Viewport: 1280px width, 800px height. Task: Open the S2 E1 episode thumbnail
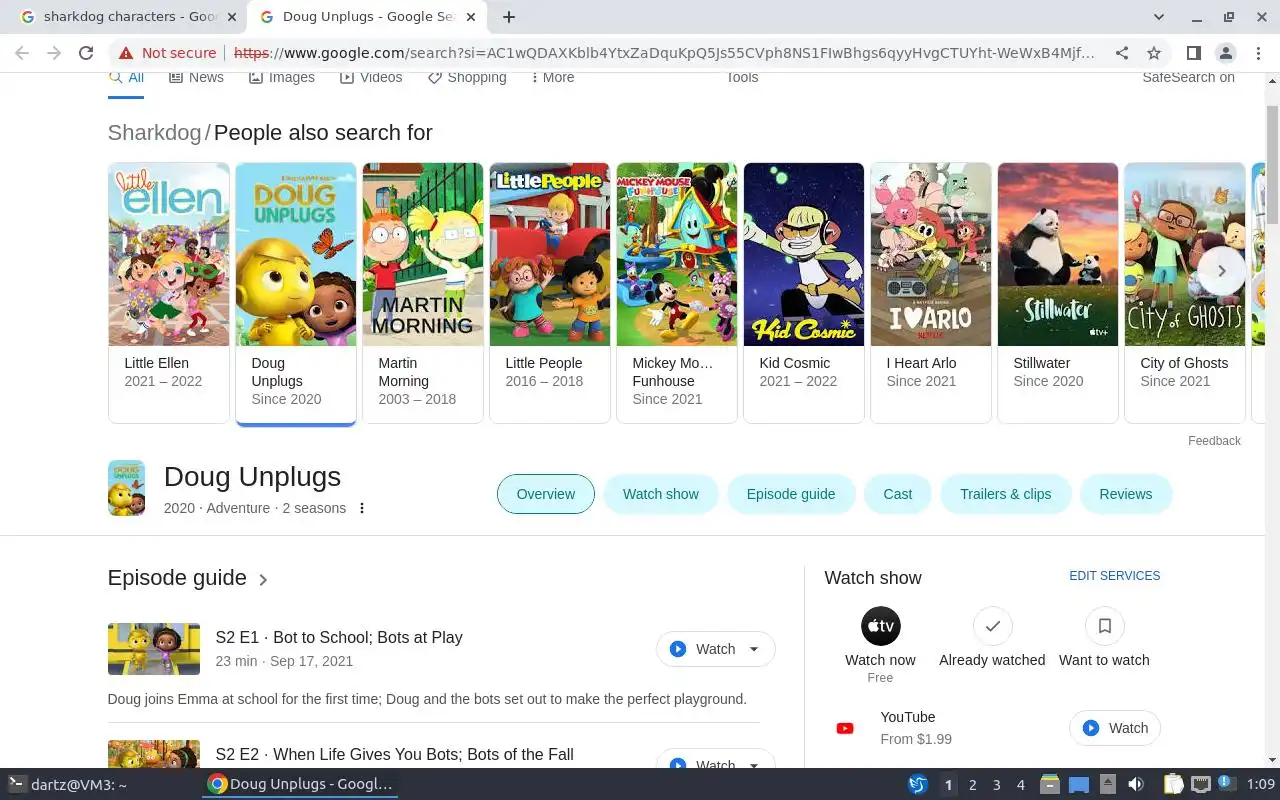[154, 649]
